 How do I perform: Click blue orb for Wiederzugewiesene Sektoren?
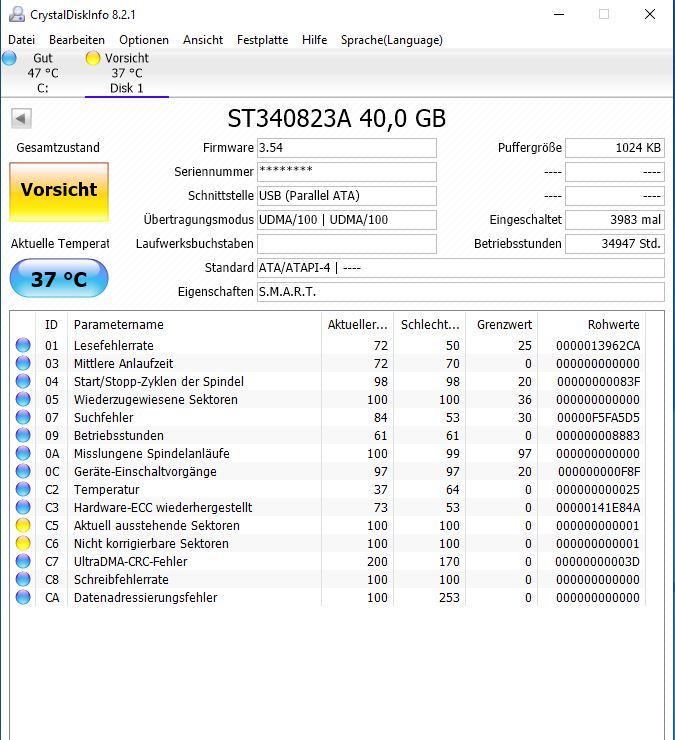click(x=23, y=399)
